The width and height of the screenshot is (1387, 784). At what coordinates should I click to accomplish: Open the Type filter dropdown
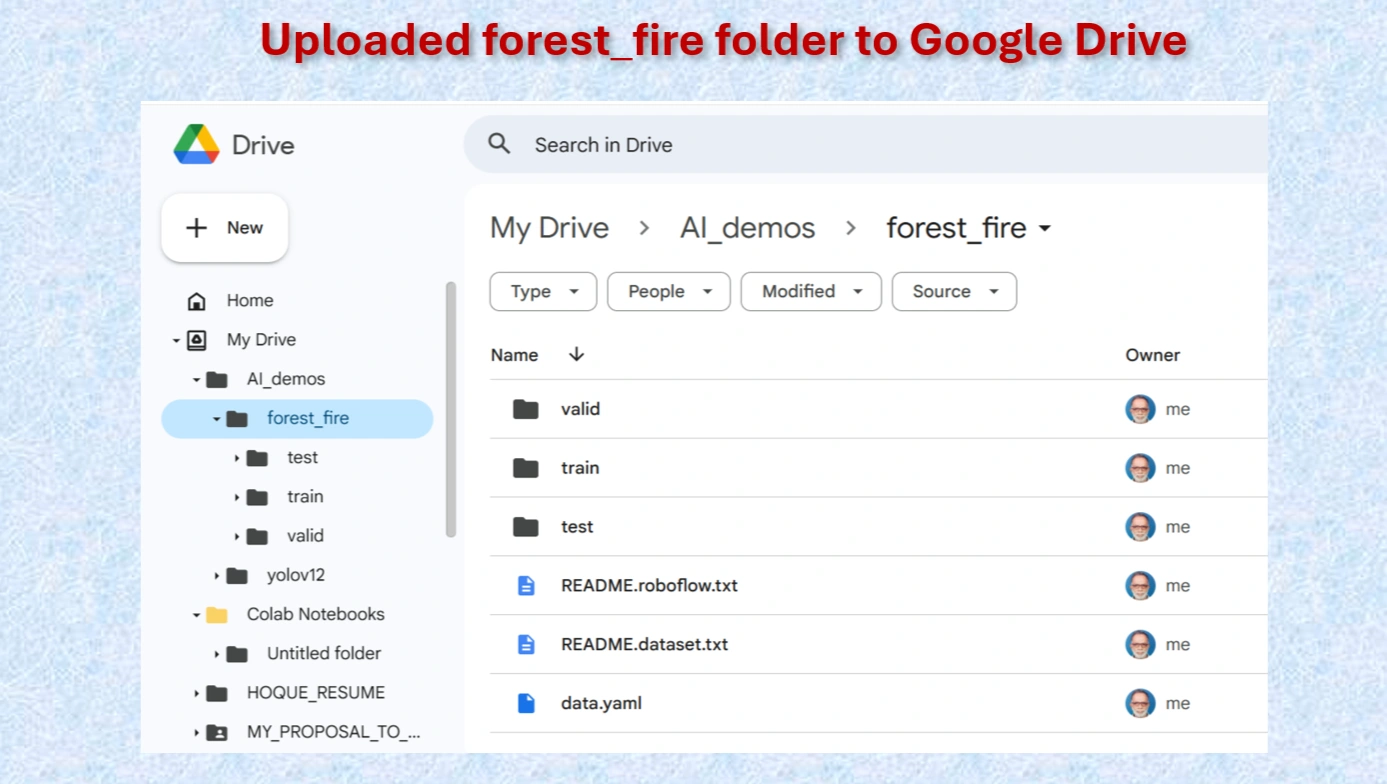[543, 292]
